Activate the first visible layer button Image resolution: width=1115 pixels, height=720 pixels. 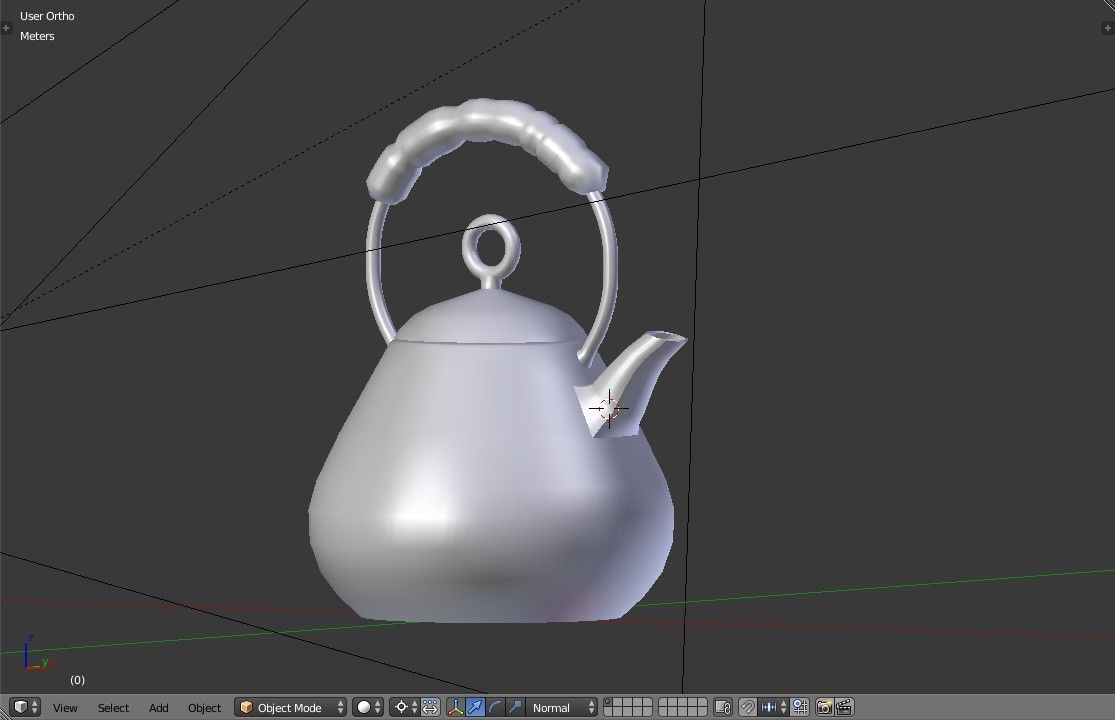click(x=609, y=702)
